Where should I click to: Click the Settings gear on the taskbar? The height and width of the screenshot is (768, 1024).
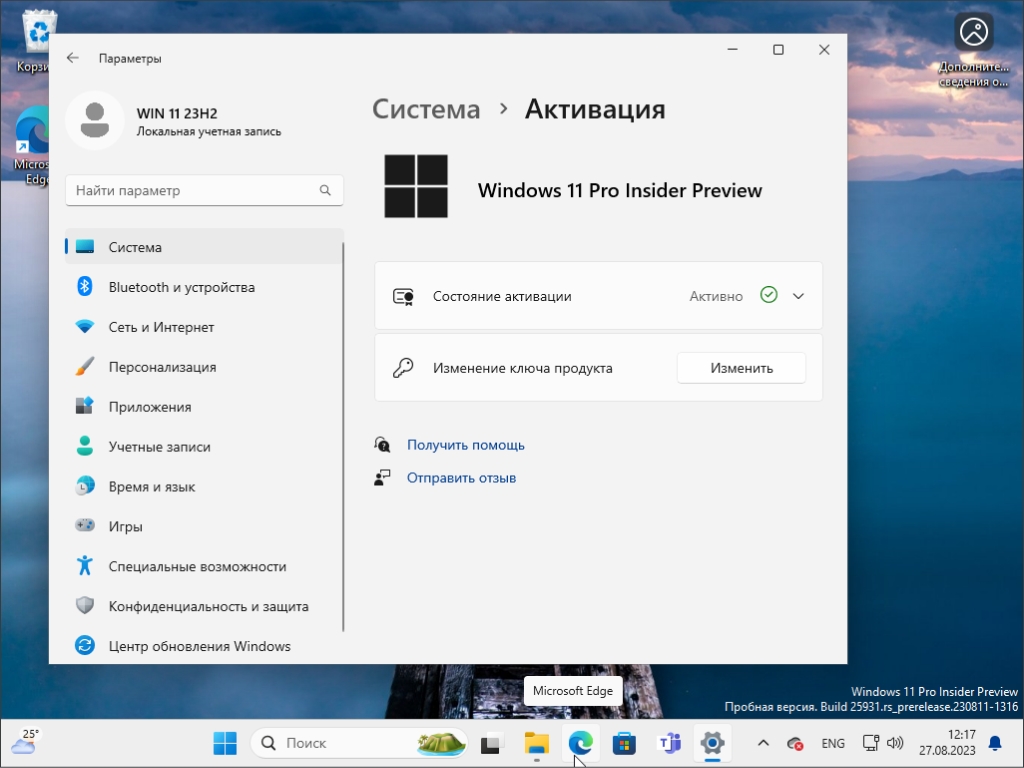point(712,743)
